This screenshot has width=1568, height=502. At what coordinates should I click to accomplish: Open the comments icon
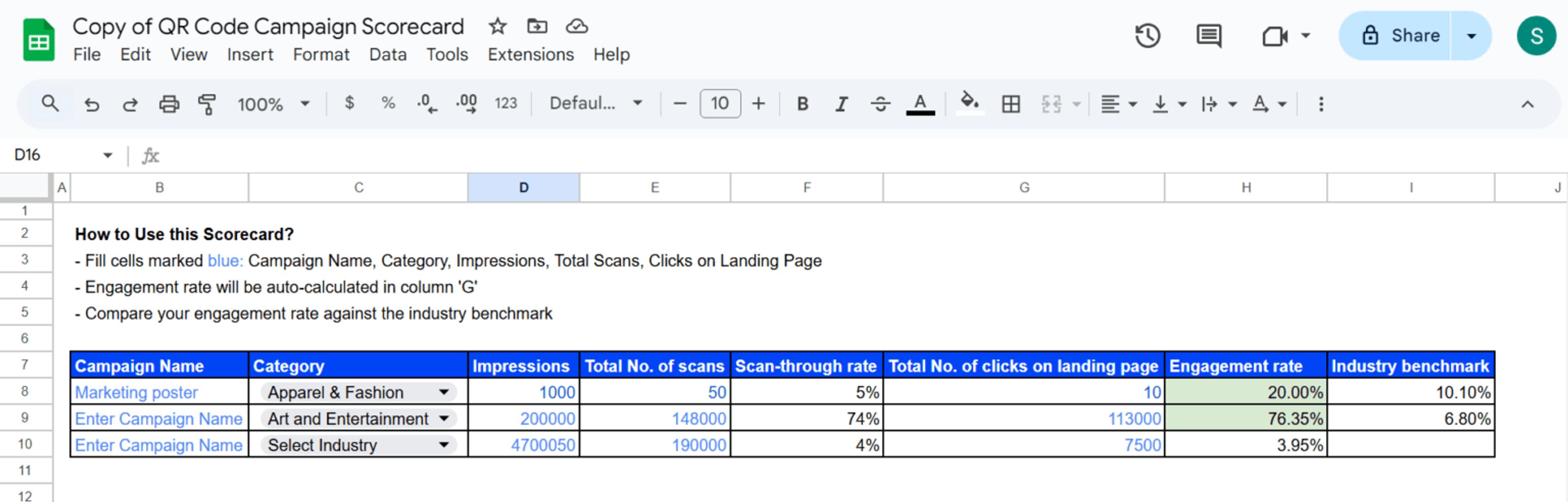[1208, 35]
